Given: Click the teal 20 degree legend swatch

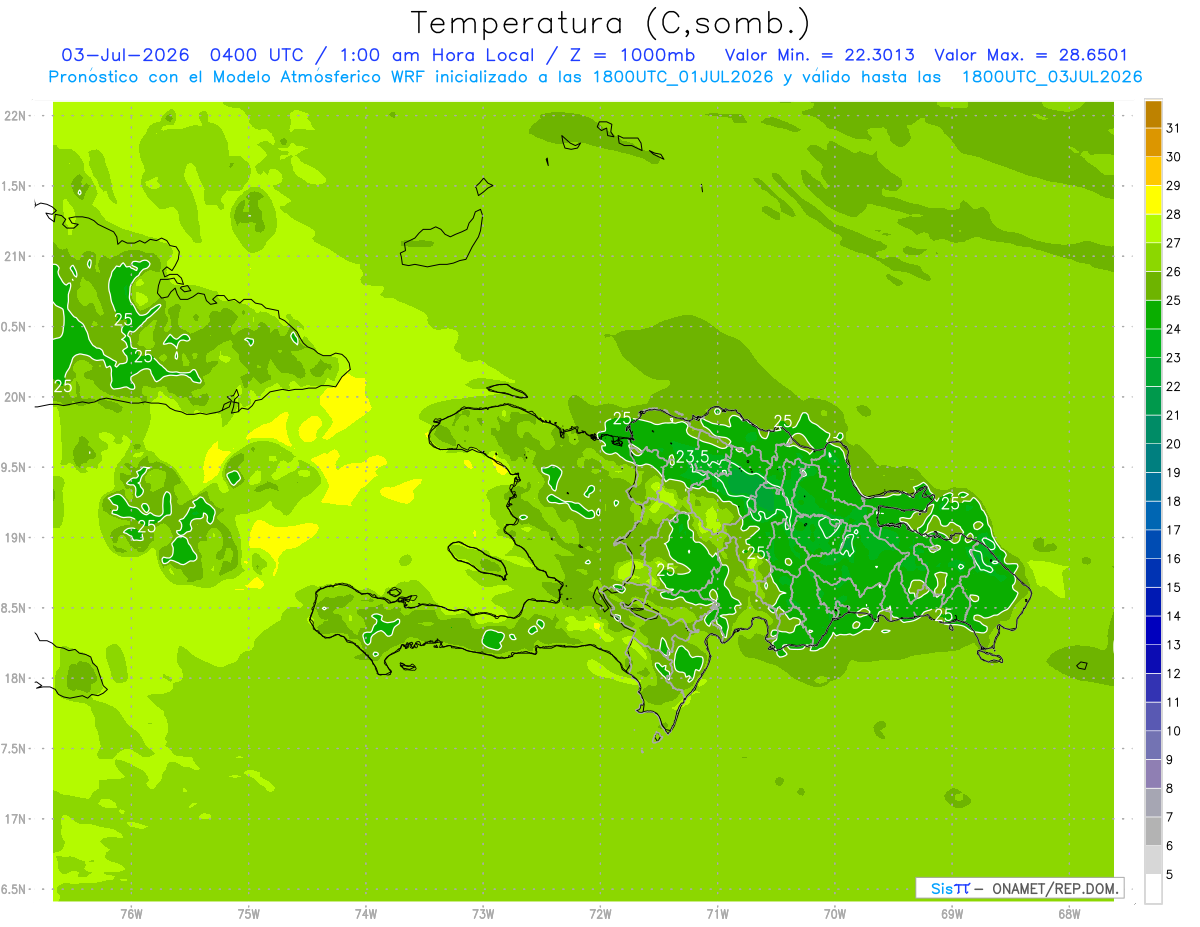Looking at the screenshot, I should coord(1153,430).
